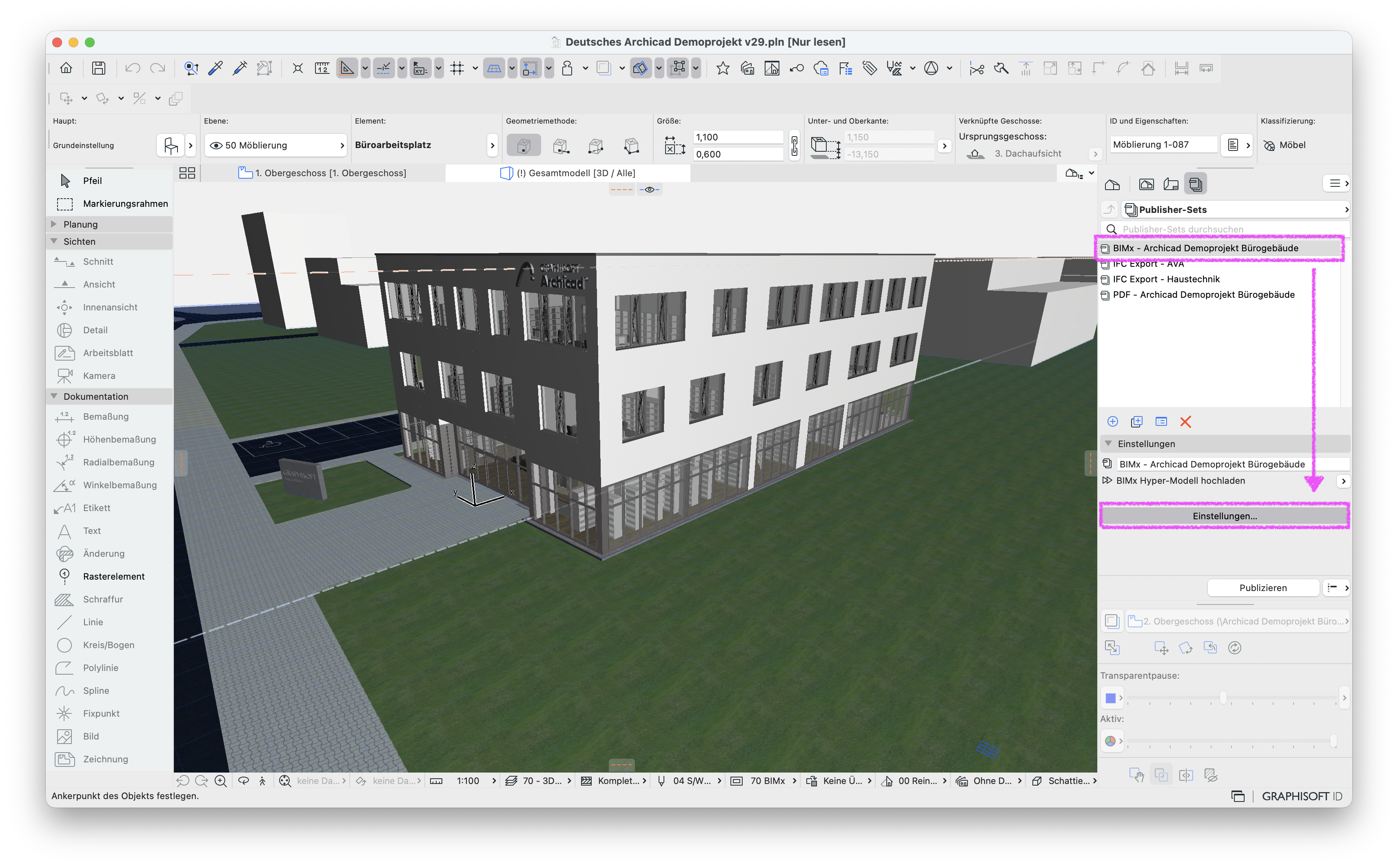The height and width of the screenshot is (868, 1398).
Task: Select the Schraffur fill tool
Action: point(109,599)
